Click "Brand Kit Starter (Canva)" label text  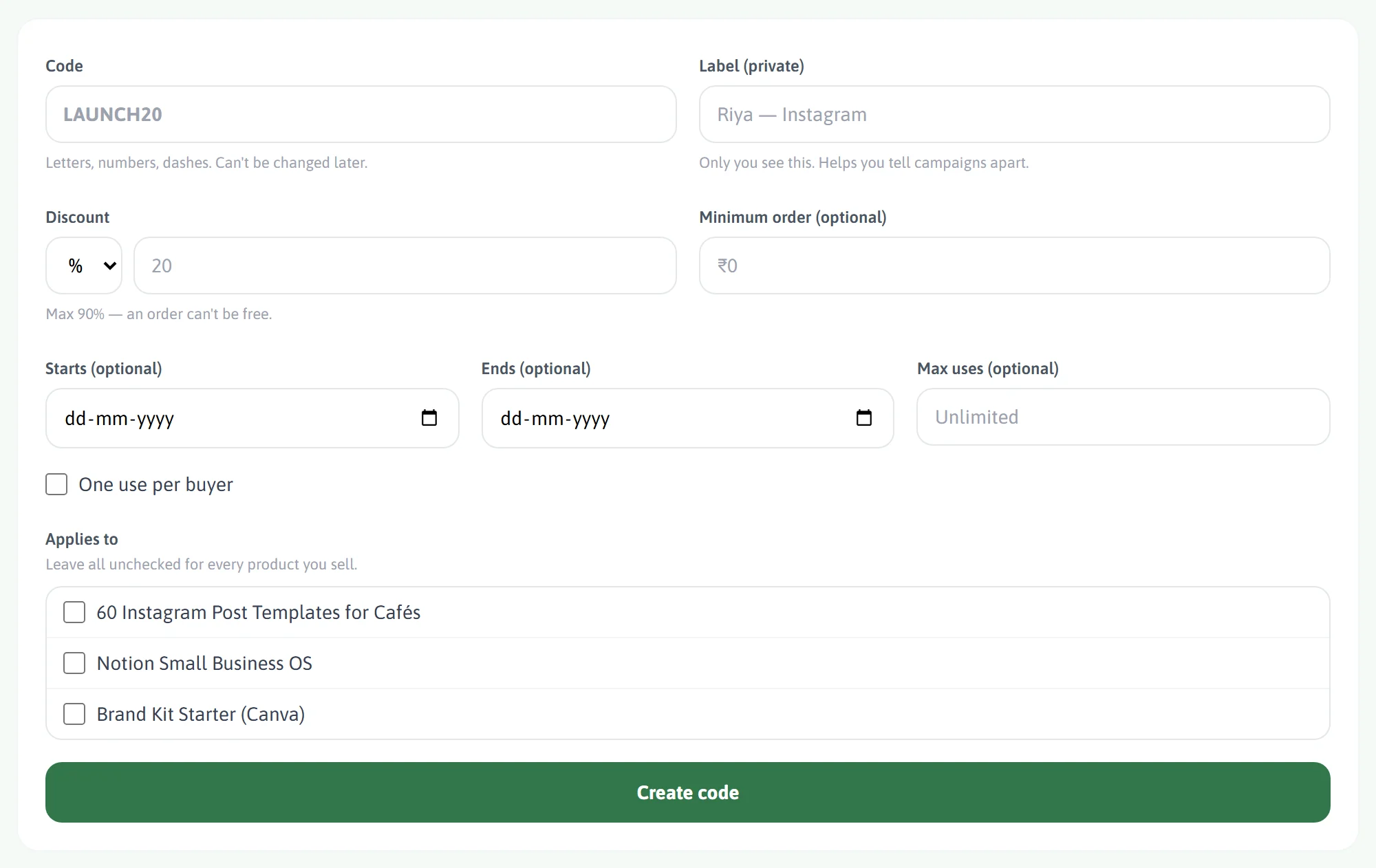pos(201,714)
